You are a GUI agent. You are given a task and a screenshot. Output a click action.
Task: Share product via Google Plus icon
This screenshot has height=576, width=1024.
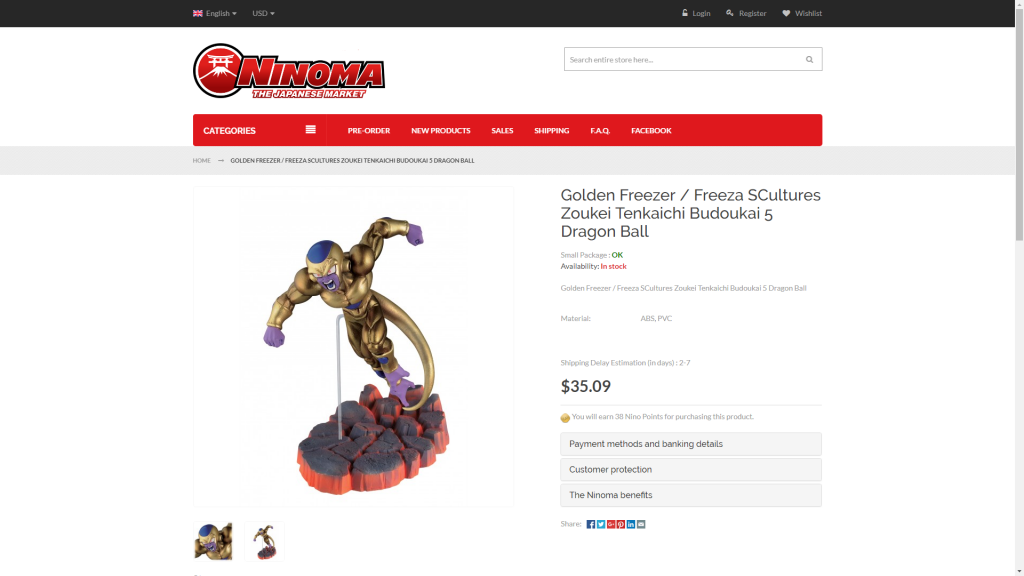pyautogui.click(x=611, y=524)
